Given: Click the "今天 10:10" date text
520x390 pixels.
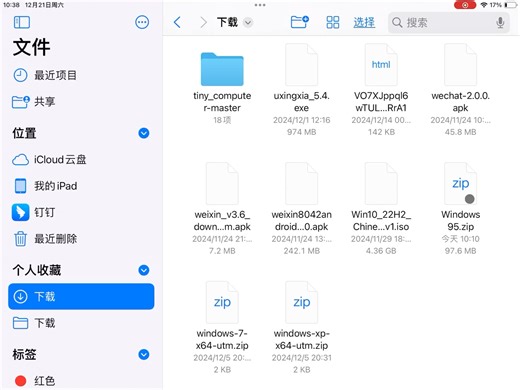Looking at the screenshot, I should 460,239.
